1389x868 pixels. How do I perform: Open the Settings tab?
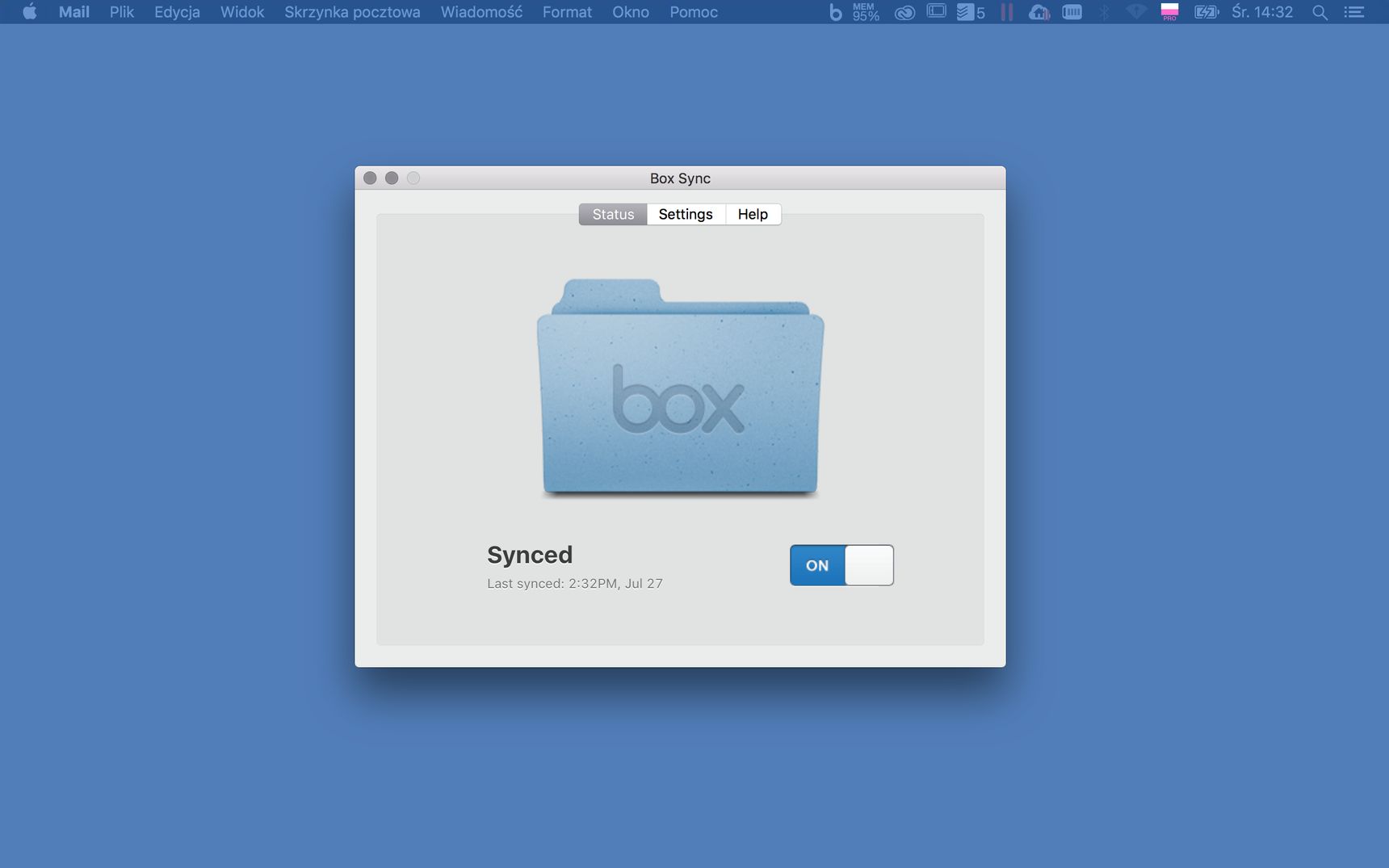coord(686,214)
